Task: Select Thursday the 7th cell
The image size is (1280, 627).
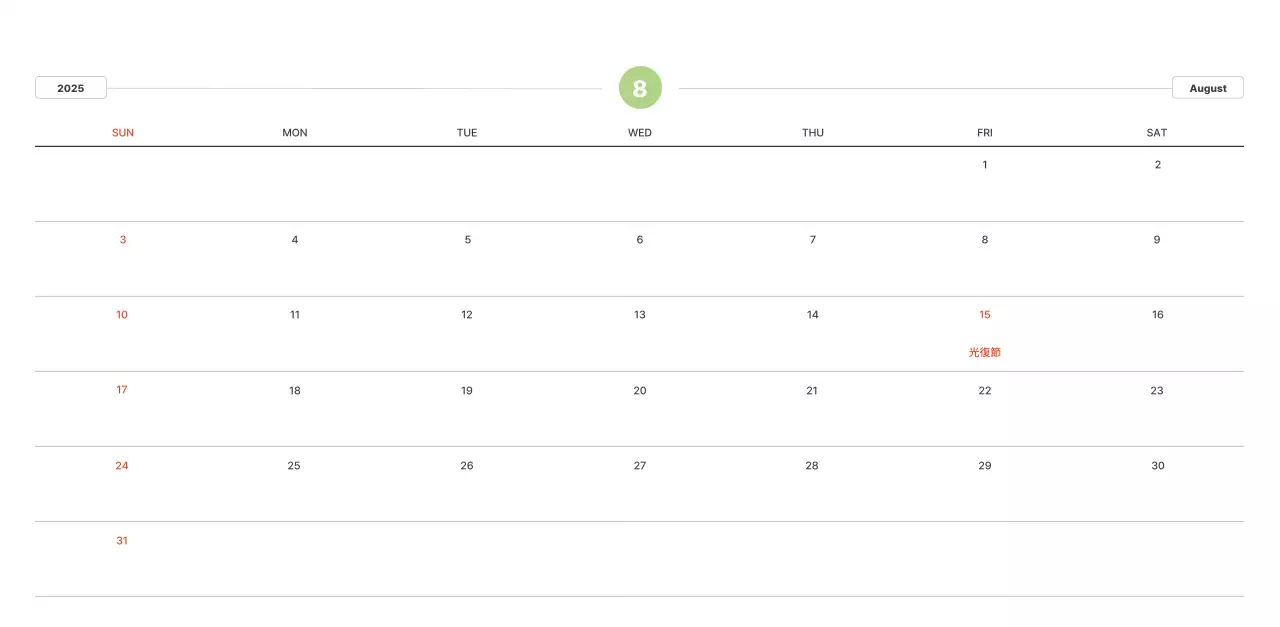Action: coord(813,240)
